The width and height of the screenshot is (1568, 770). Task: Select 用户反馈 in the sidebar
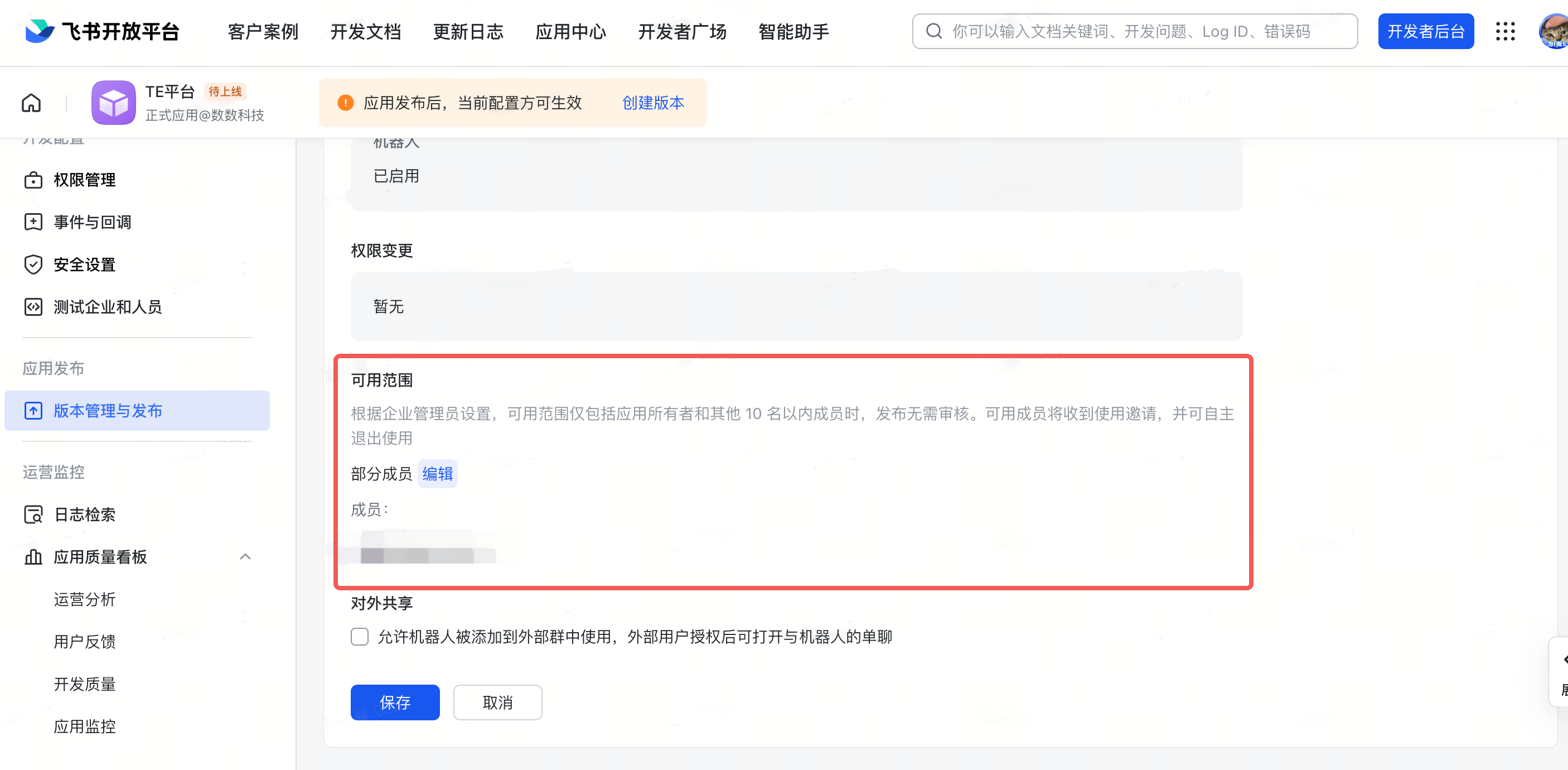(x=85, y=642)
